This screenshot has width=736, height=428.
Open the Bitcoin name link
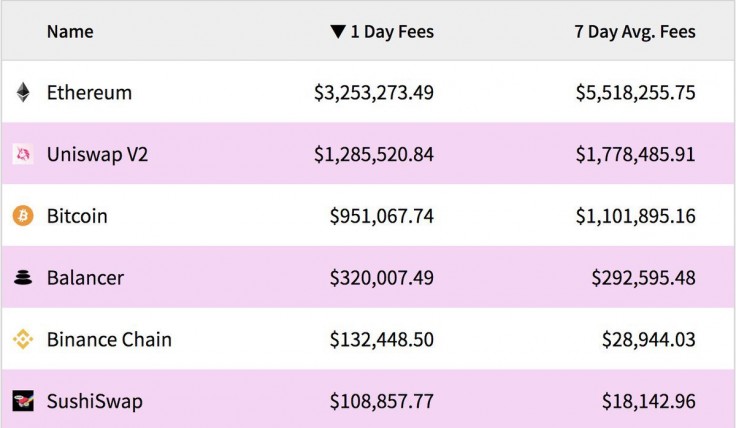tap(77, 216)
